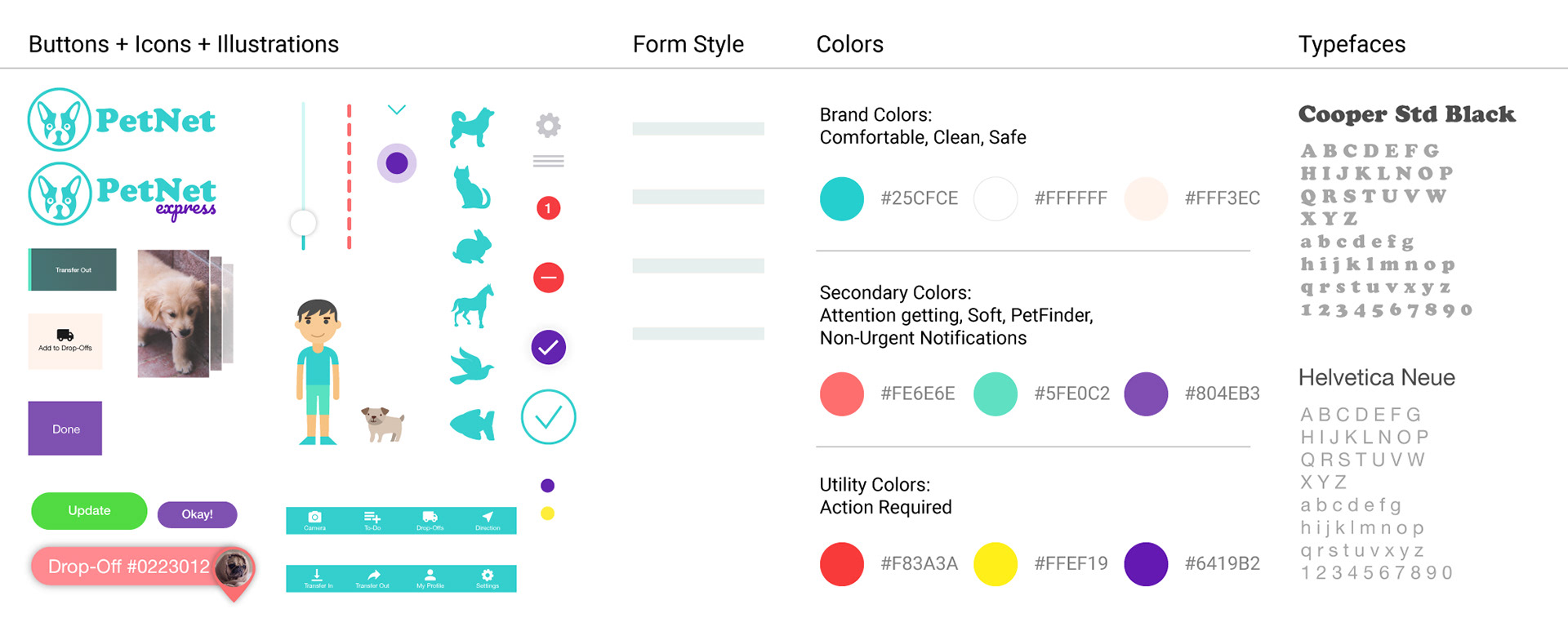Click the teal #25CFCE color swatch
This screenshot has width=1568, height=627.
pyautogui.click(x=842, y=198)
